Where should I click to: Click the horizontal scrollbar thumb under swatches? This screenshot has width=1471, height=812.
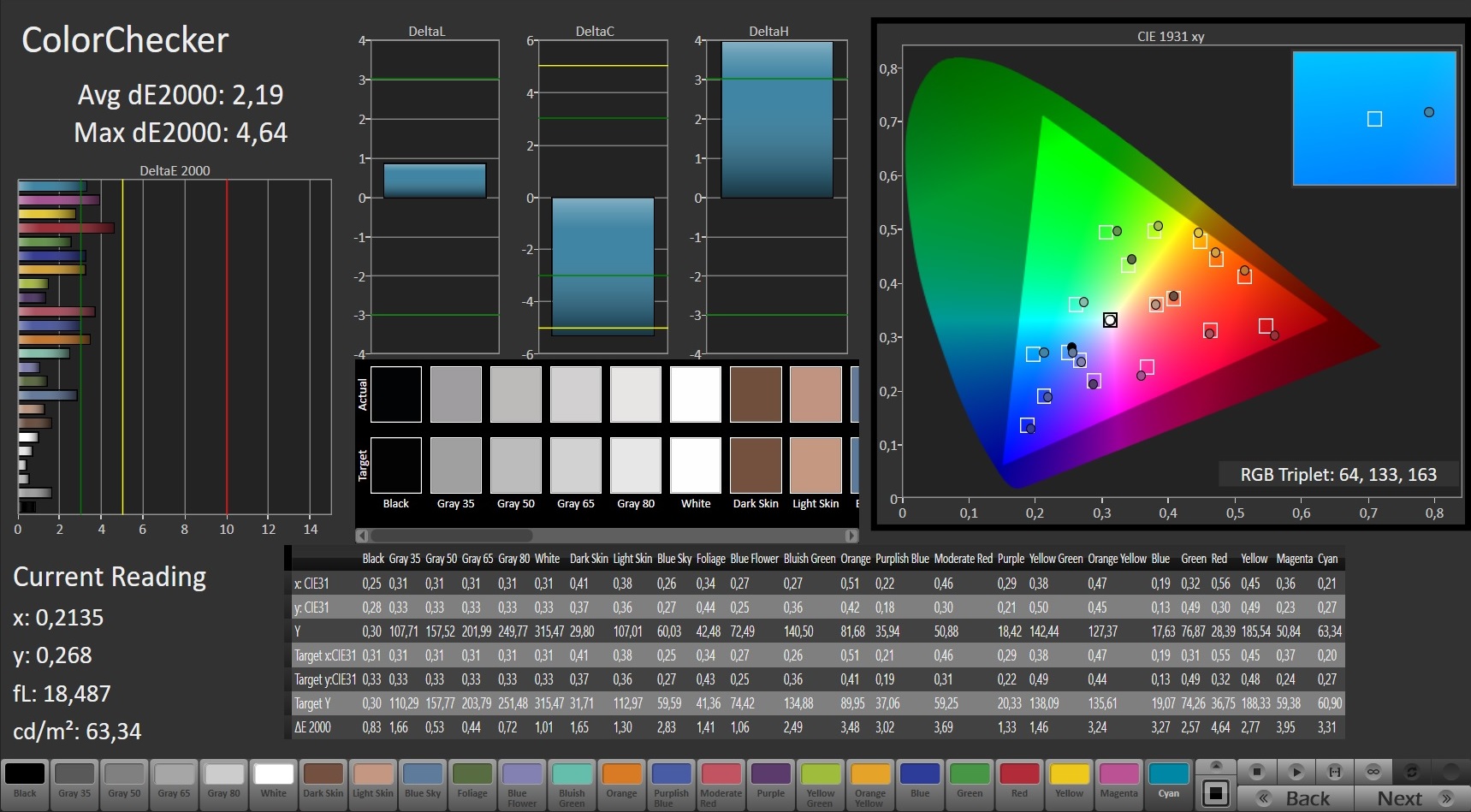[451, 536]
